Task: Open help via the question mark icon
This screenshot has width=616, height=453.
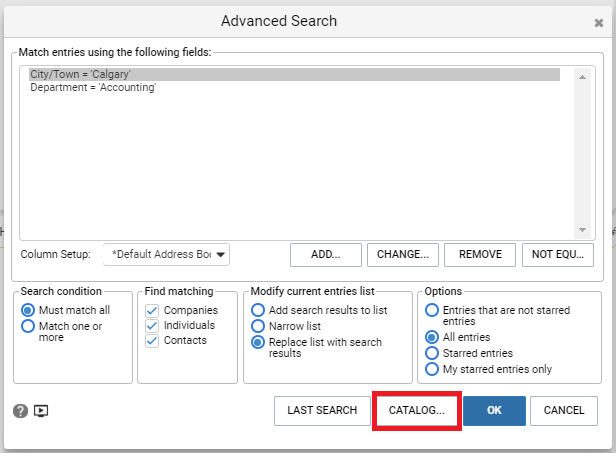Action: coord(20,411)
